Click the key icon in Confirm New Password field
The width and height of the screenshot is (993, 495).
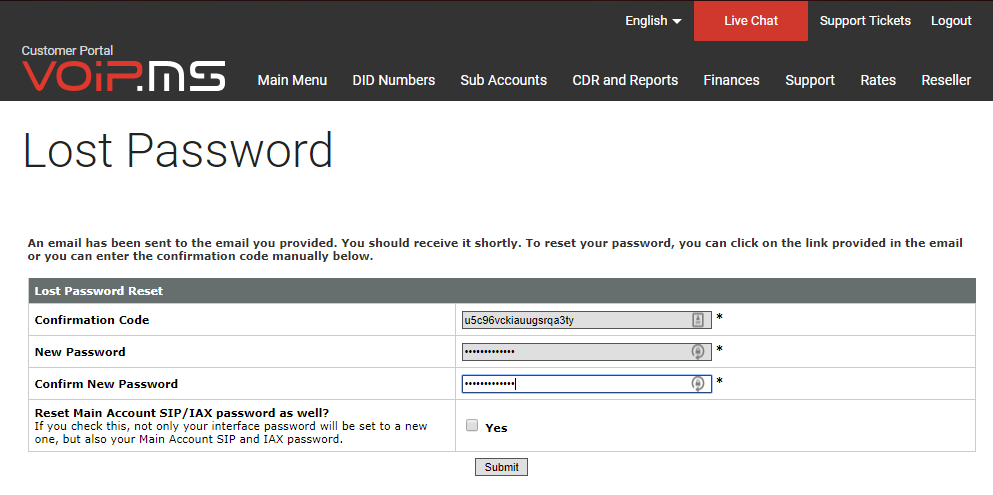pos(698,384)
